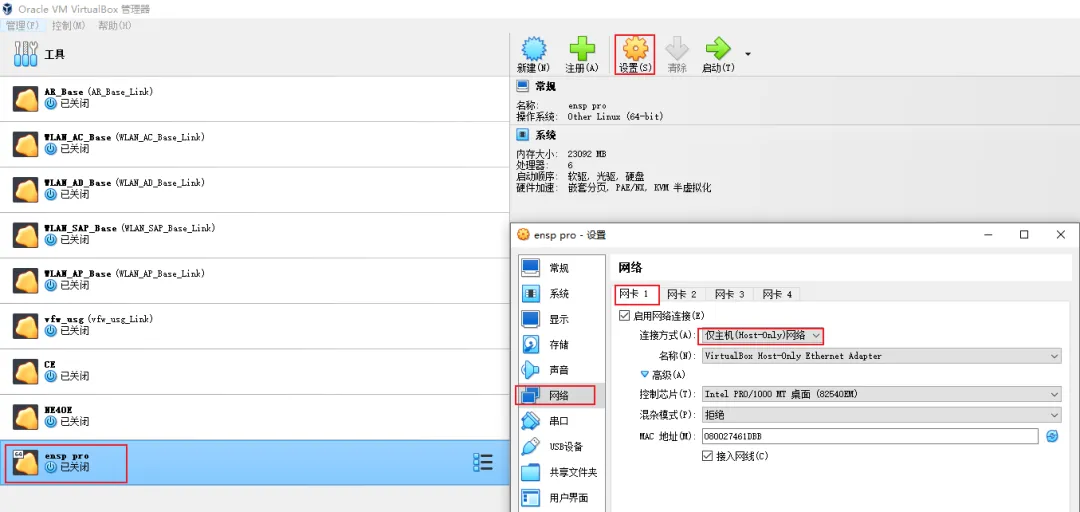Switch to 网卡 3 tab
The height and width of the screenshot is (512, 1080).
[x=729, y=294]
